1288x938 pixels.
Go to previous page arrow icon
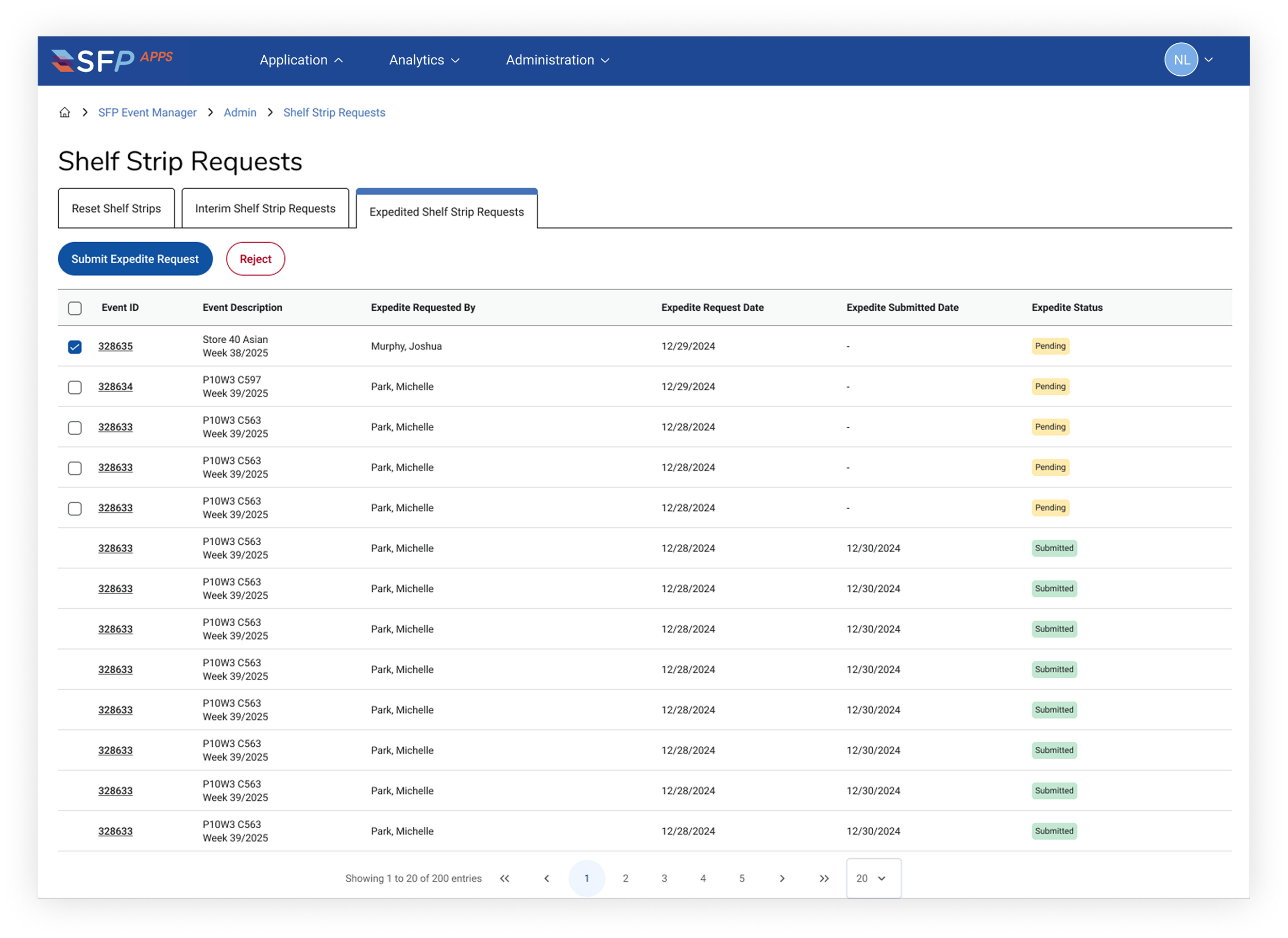pos(546,878)
